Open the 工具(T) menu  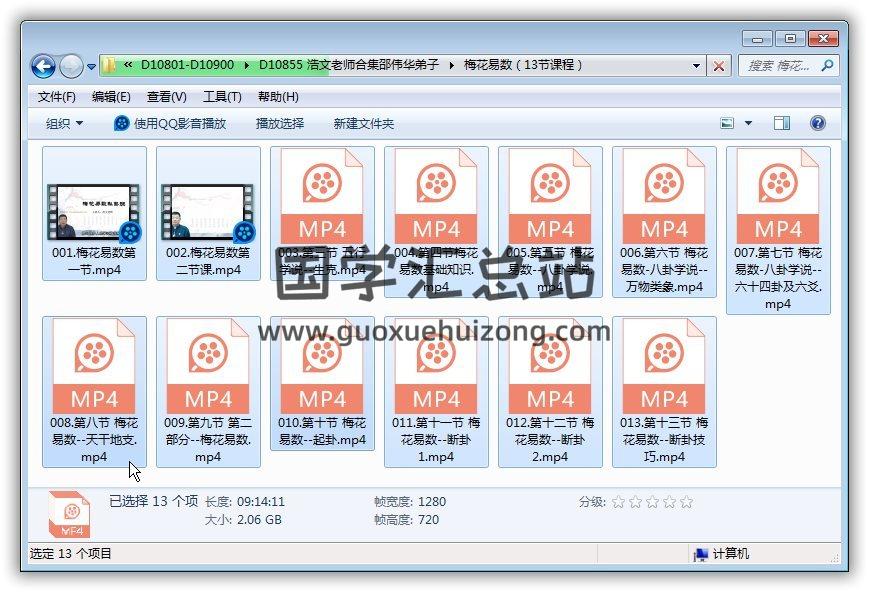(x=221, y=97)
